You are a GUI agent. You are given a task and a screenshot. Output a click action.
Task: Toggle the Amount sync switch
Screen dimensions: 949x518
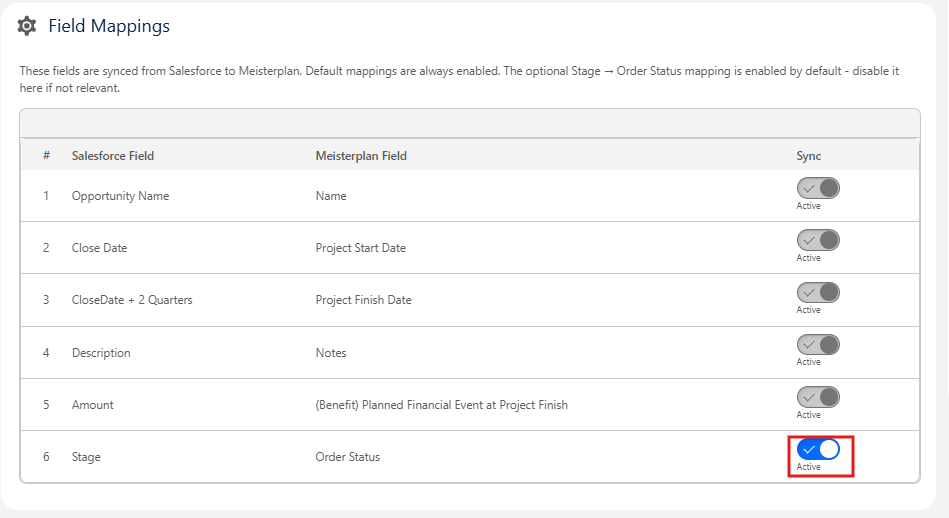(x=818, y=397)
